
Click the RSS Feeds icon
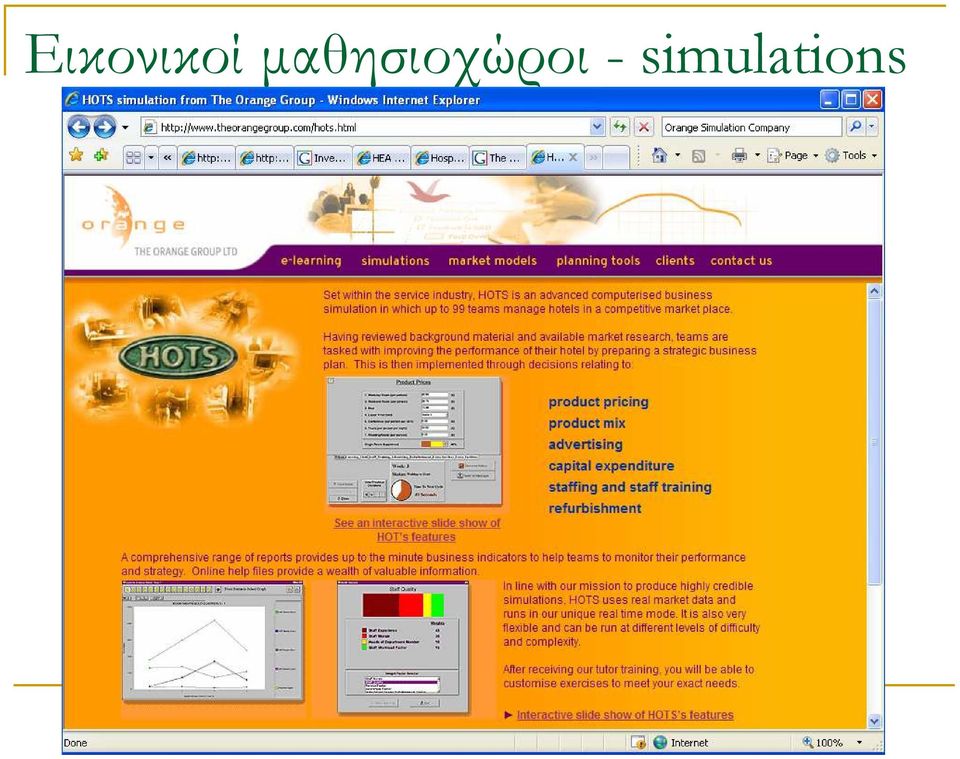(x=699, y=156)
